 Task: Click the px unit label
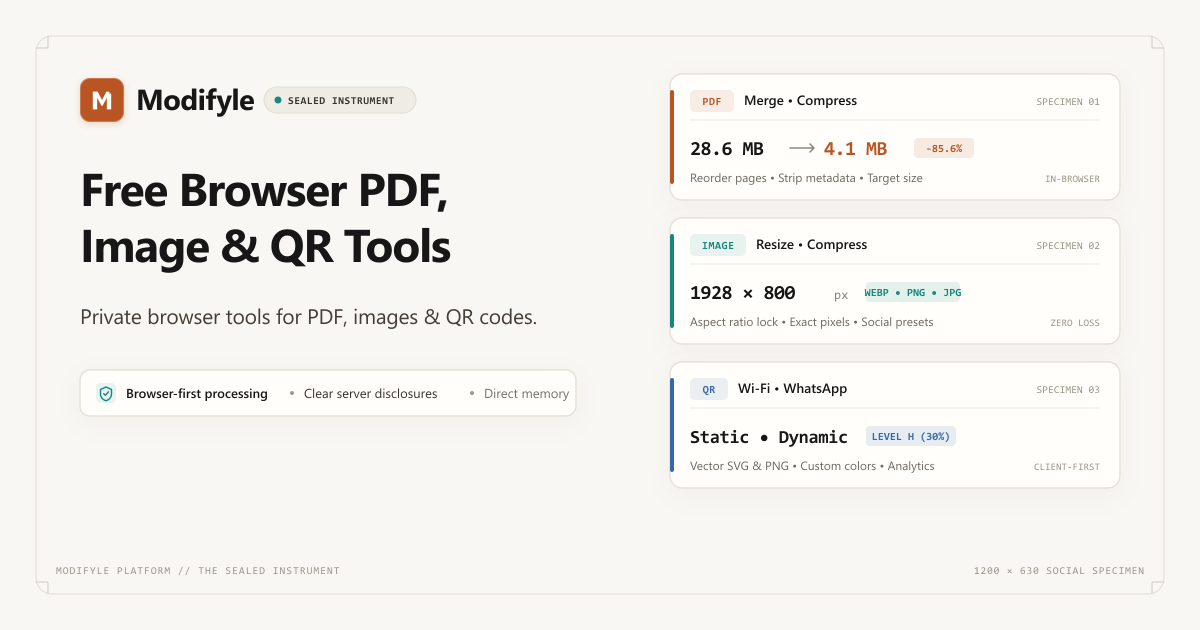point(841,295)
